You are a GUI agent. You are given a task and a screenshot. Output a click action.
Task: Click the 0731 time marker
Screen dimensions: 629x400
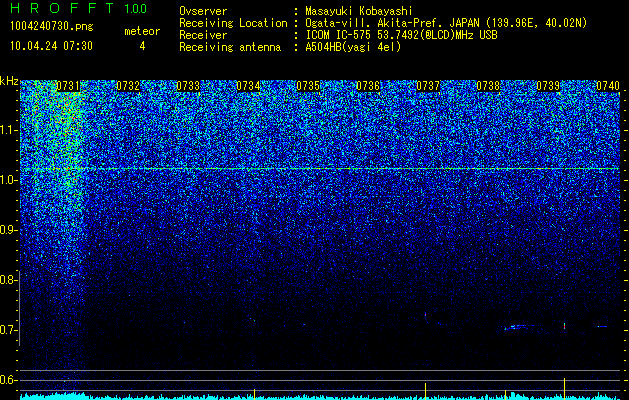click(x=68, y=86)
